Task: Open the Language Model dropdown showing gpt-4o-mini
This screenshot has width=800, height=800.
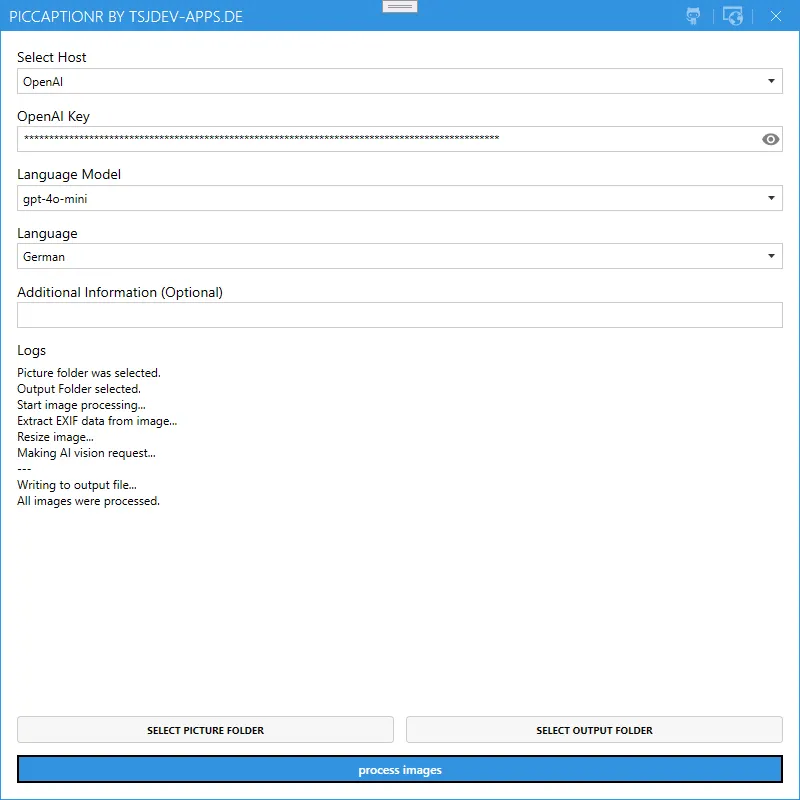Action: point(399,198)
